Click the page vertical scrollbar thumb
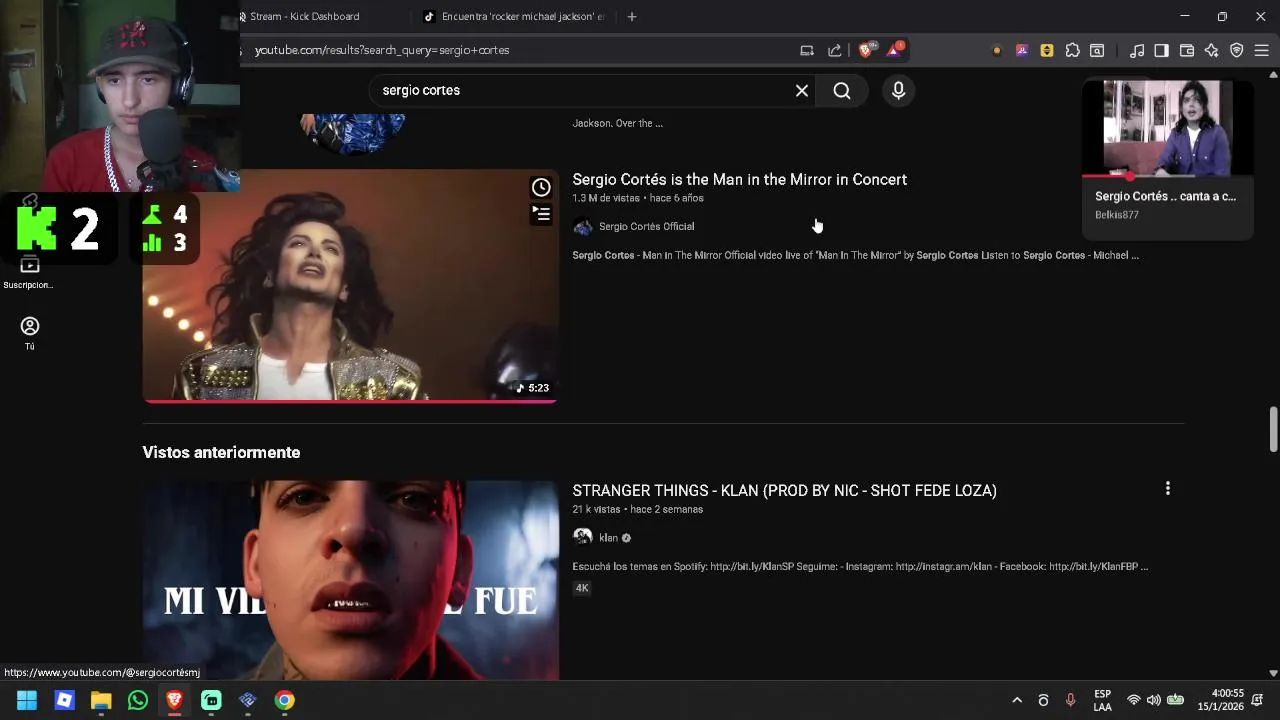The image size is (1280, 720). [x=1273, y=429]
